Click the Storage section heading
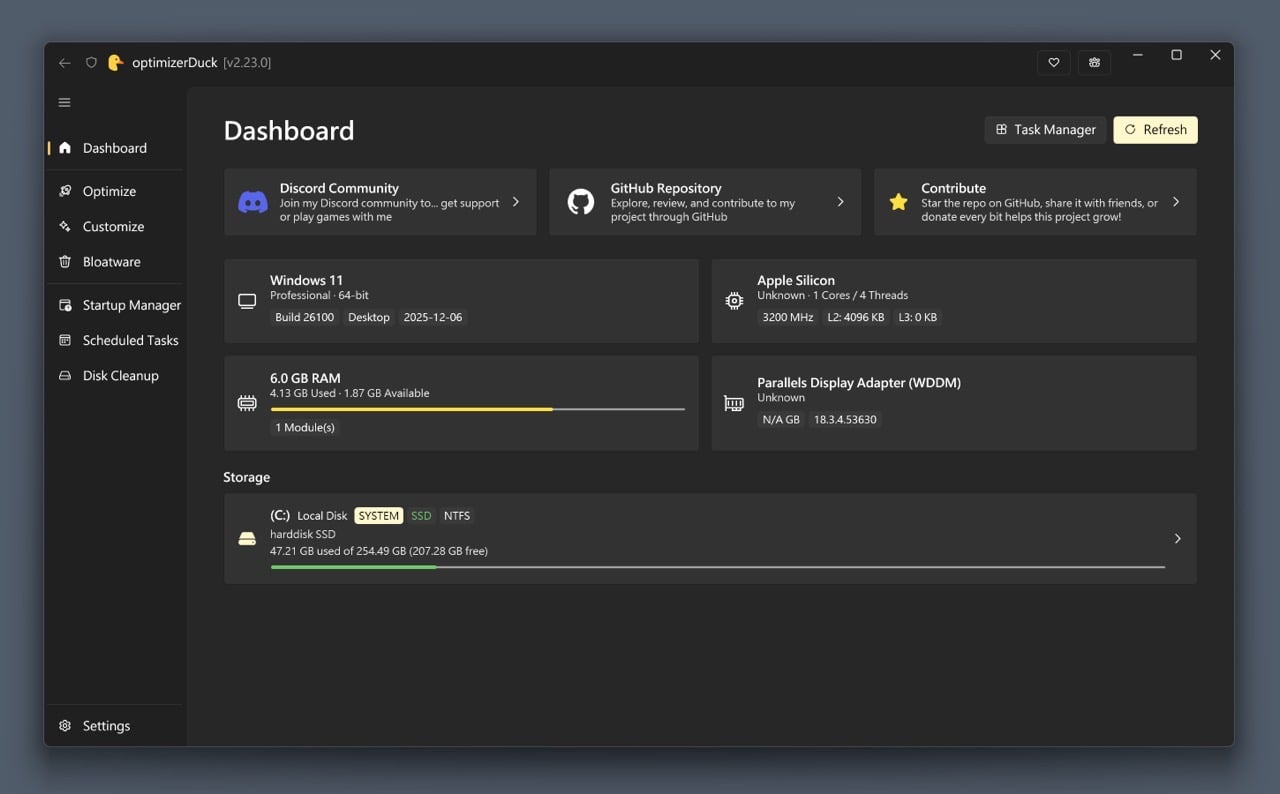1280x794 pixels. point(247,477)
